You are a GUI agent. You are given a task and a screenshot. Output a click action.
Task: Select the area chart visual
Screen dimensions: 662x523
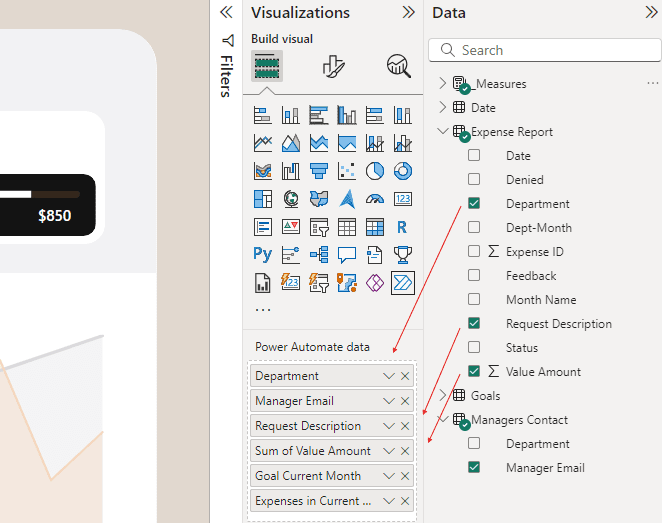[x=291, y=143]
